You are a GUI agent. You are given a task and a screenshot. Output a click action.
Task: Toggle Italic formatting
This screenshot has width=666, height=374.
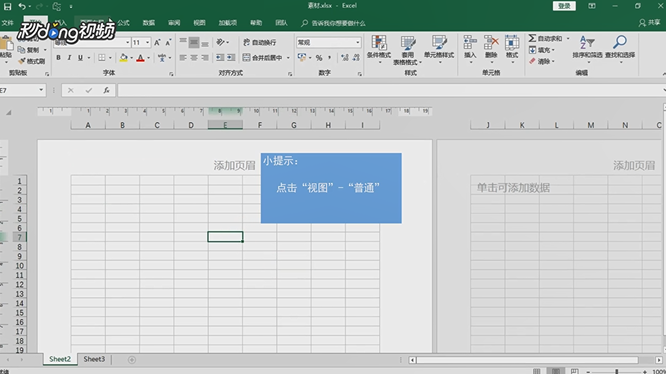69,58
